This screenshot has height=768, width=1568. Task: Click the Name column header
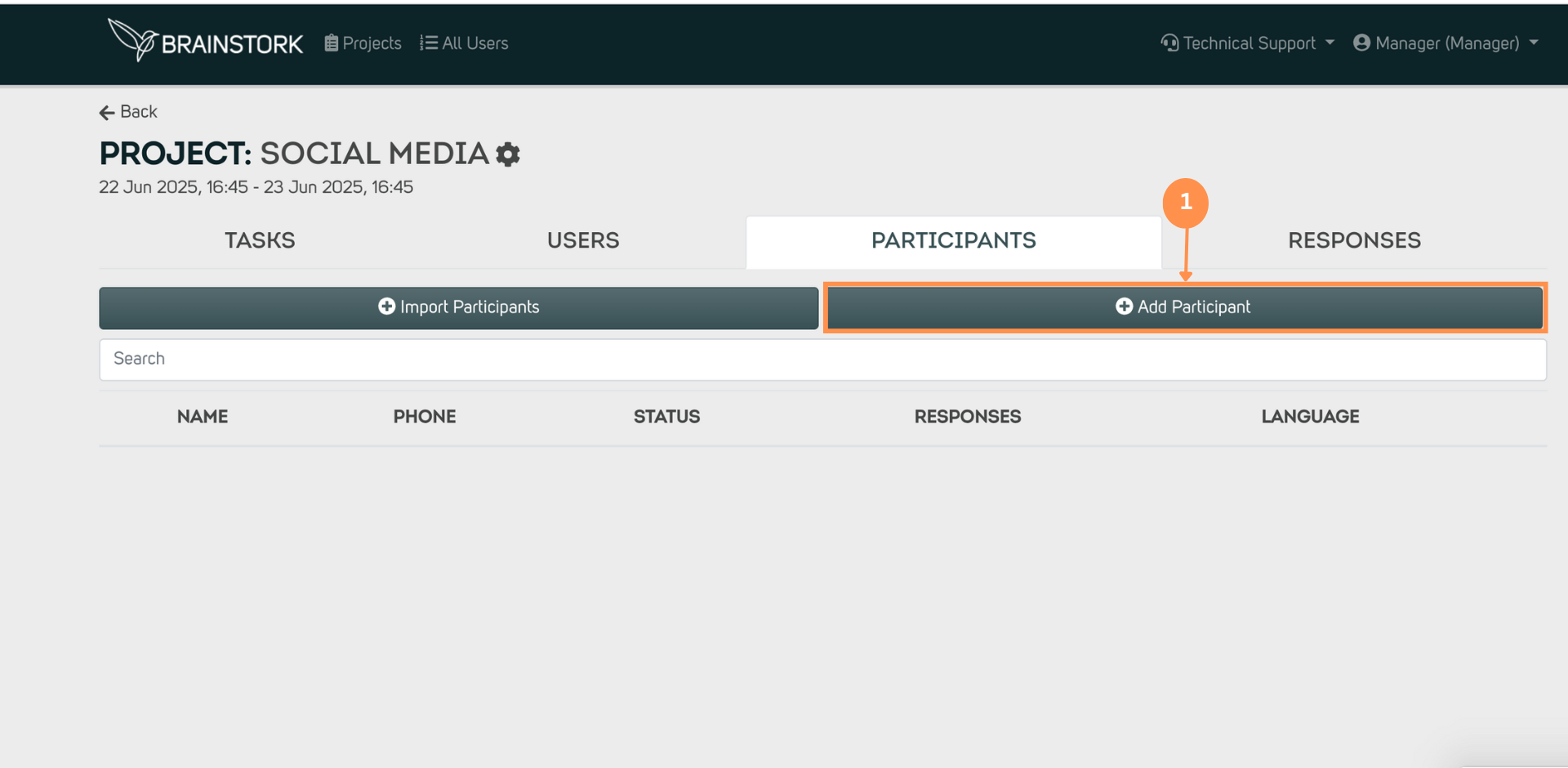(x=203, y=417)
